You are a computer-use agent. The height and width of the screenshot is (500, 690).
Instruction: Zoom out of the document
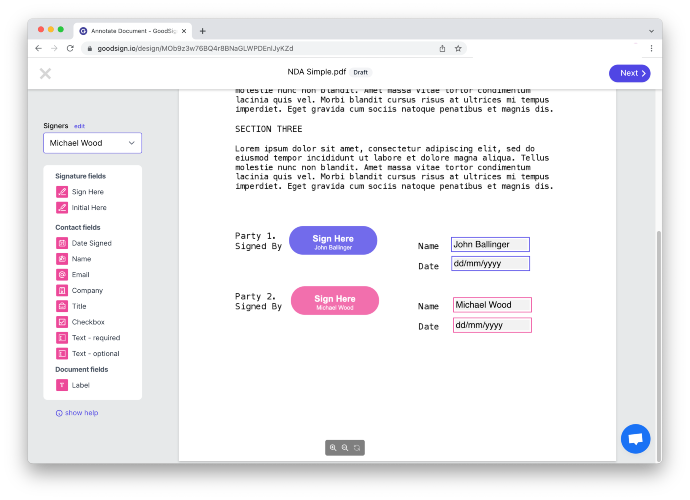[345, 448]
